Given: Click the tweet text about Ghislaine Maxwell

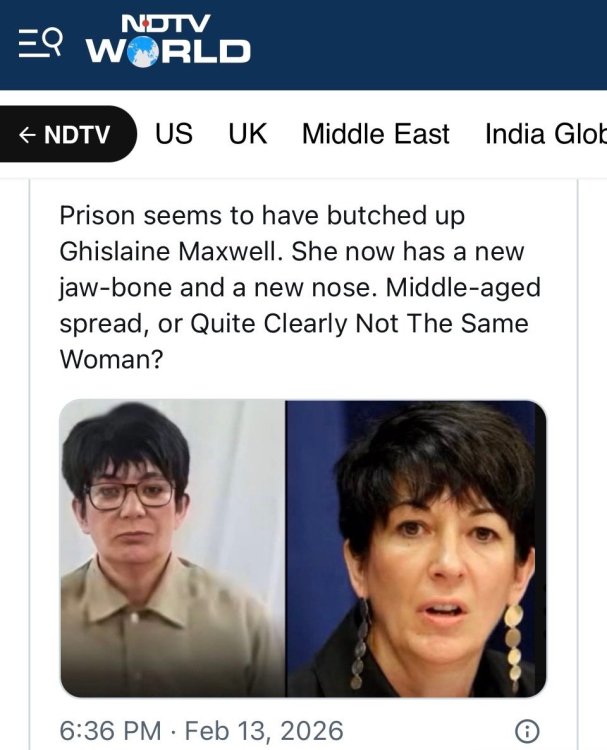Looking at the screenshot, I should coord(300,287).
